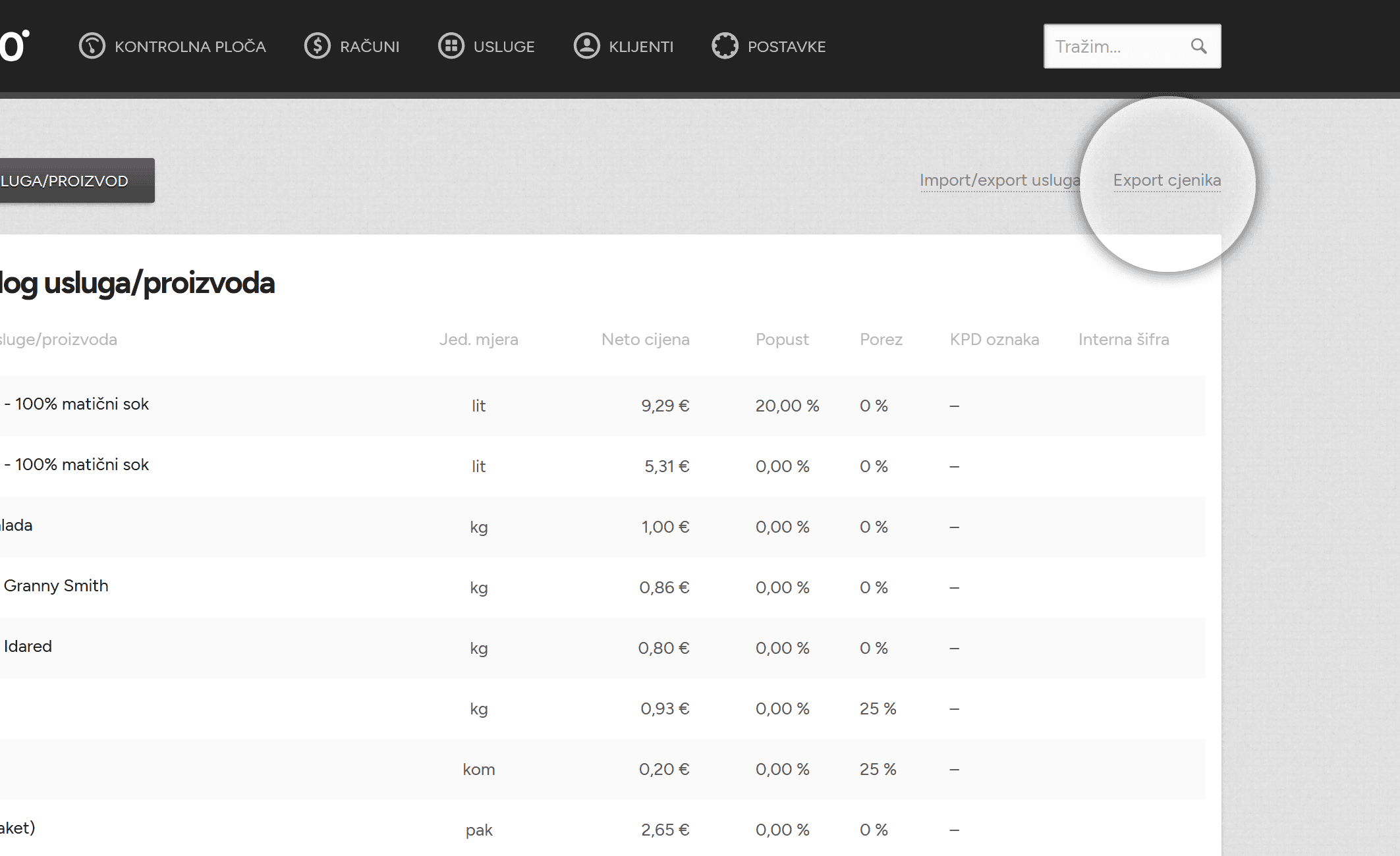Open the Import/export usluga link
The height and width of the screenshot is (856, 1400).
1000,180
